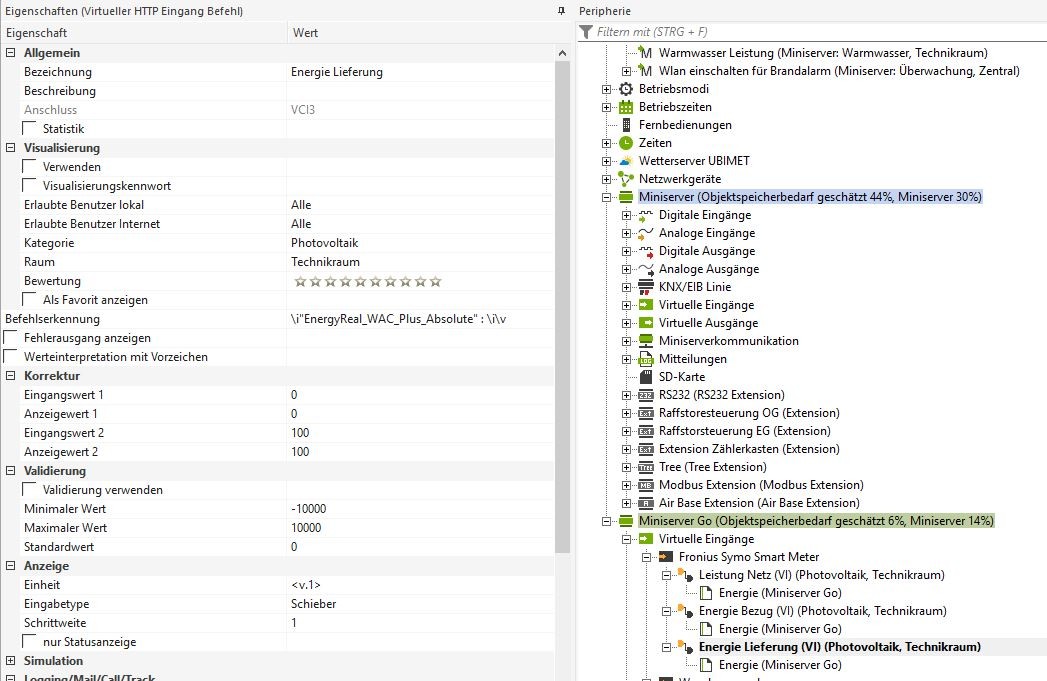The image size is (1047, 681).
Task: Click the SD-Karte icon
Action: point(645,377)
